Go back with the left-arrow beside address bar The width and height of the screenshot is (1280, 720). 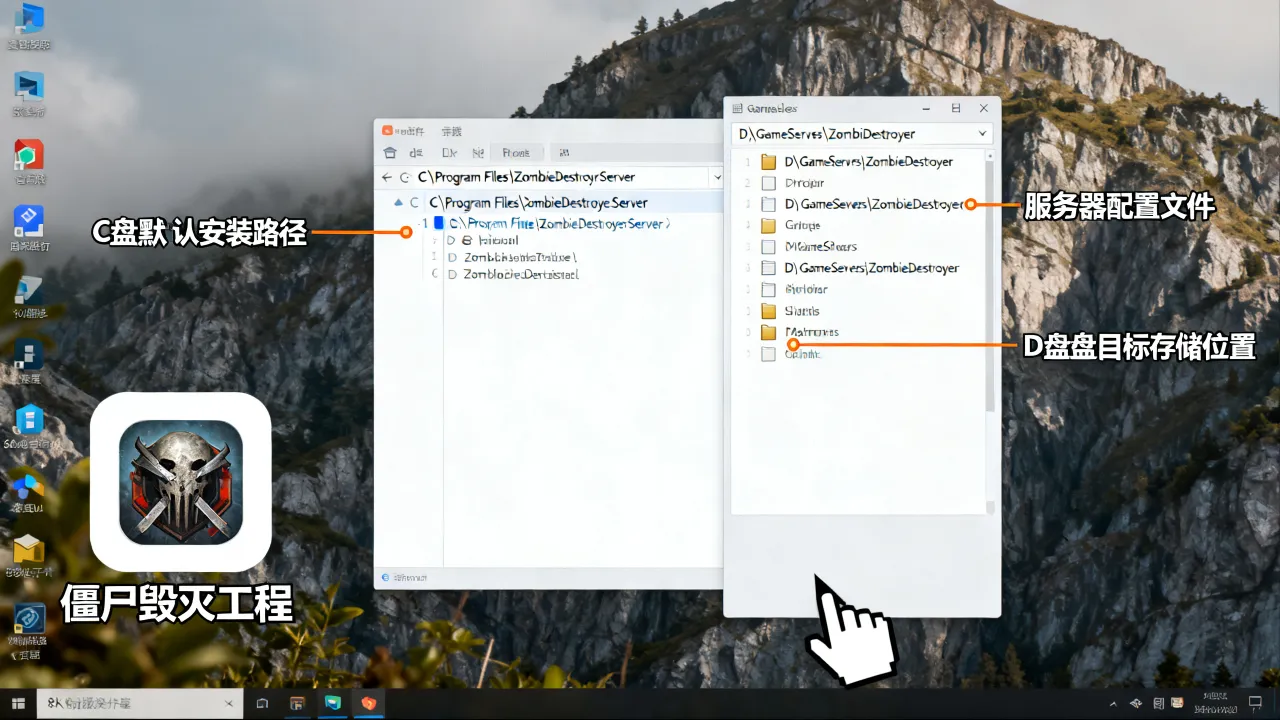tap(387, 177)
